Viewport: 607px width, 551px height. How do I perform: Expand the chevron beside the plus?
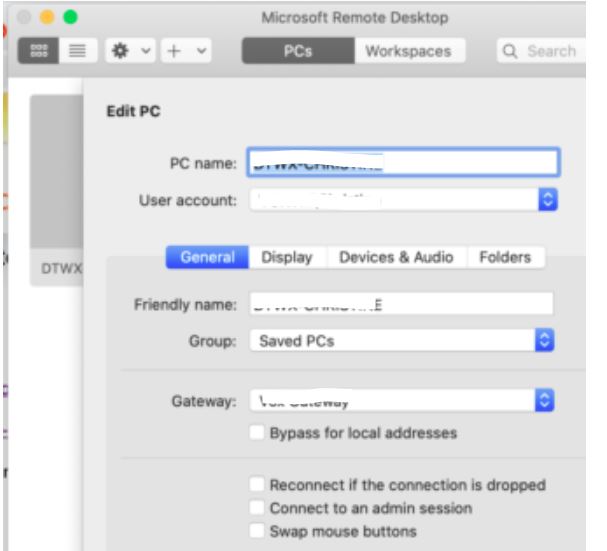coord(201,51)
